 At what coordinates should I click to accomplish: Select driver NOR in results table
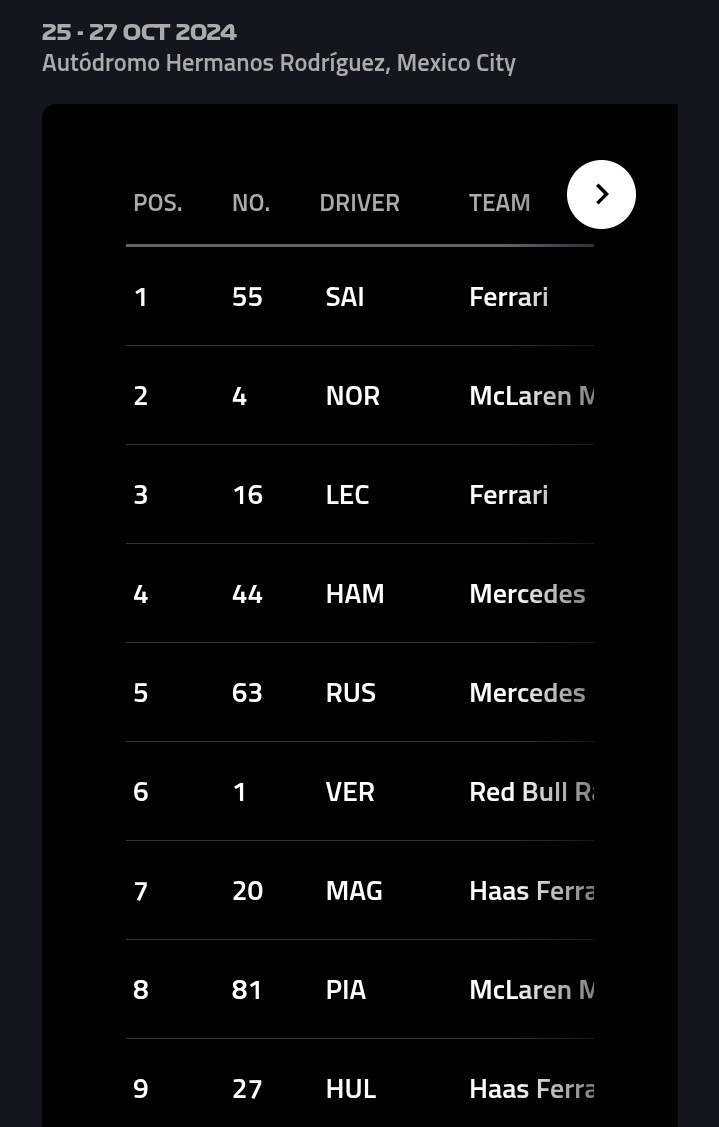click(352, 396)
